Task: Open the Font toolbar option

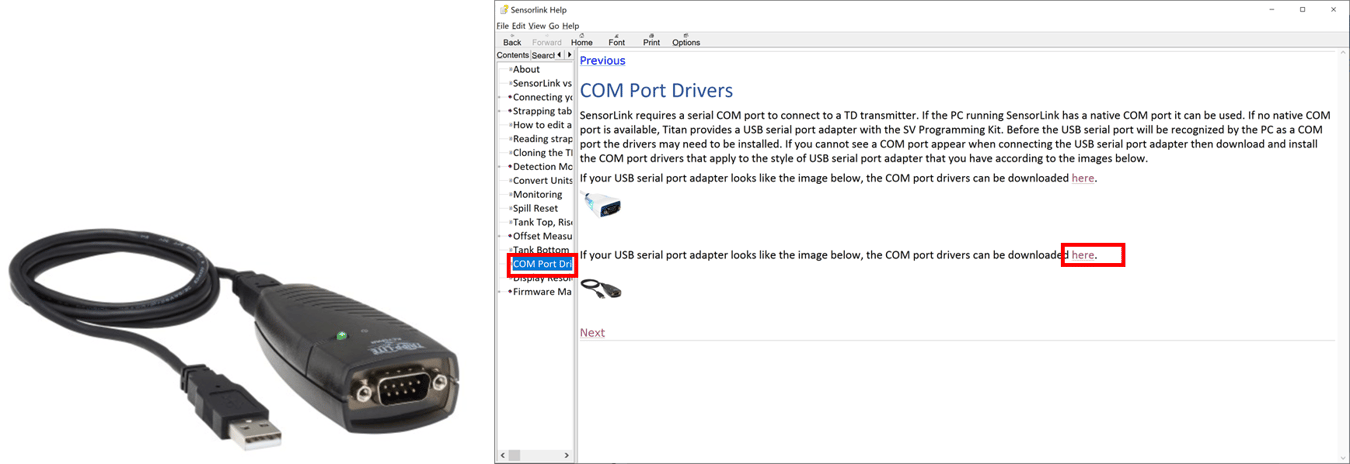Action: (617, 40)
